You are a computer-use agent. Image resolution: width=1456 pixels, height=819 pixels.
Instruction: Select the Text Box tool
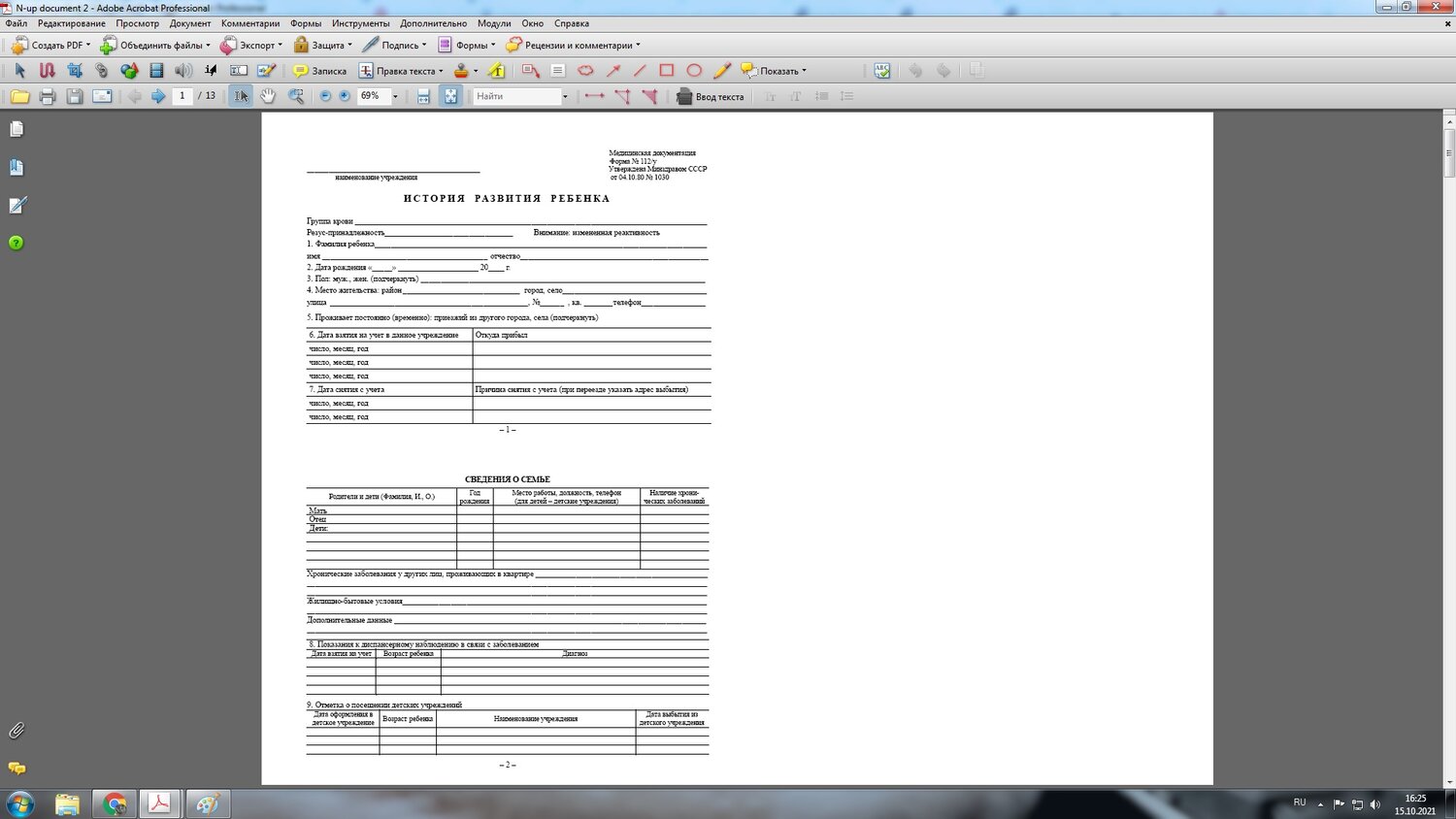click(x=557, y=71)
